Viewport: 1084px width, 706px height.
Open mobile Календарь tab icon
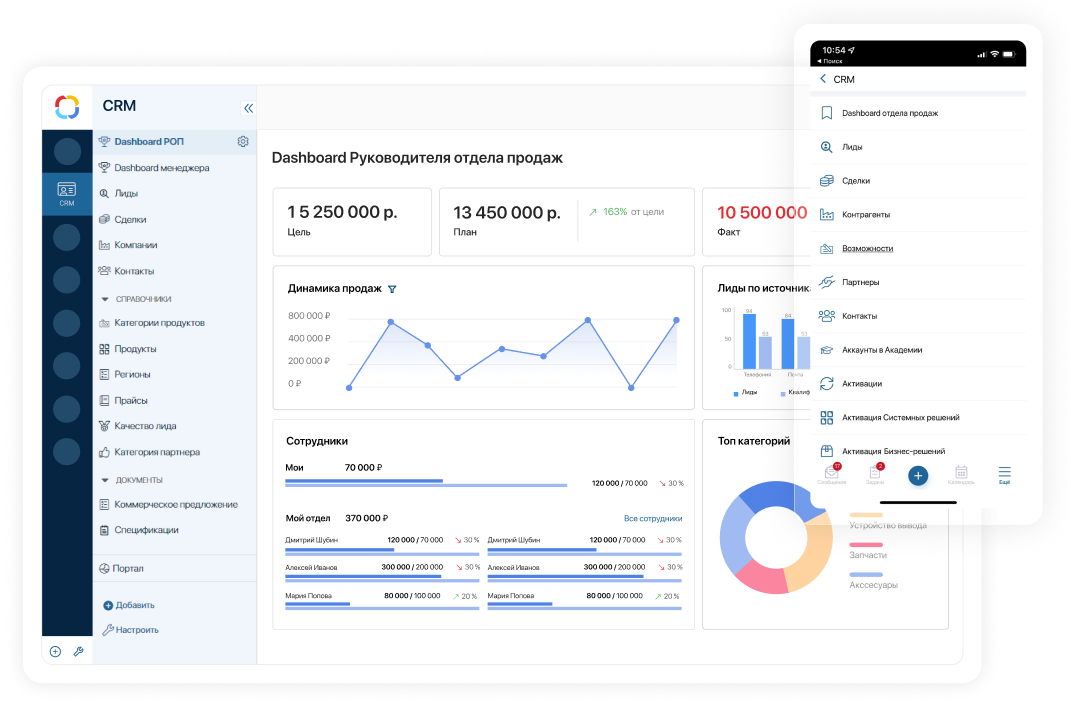pos(961,474)
